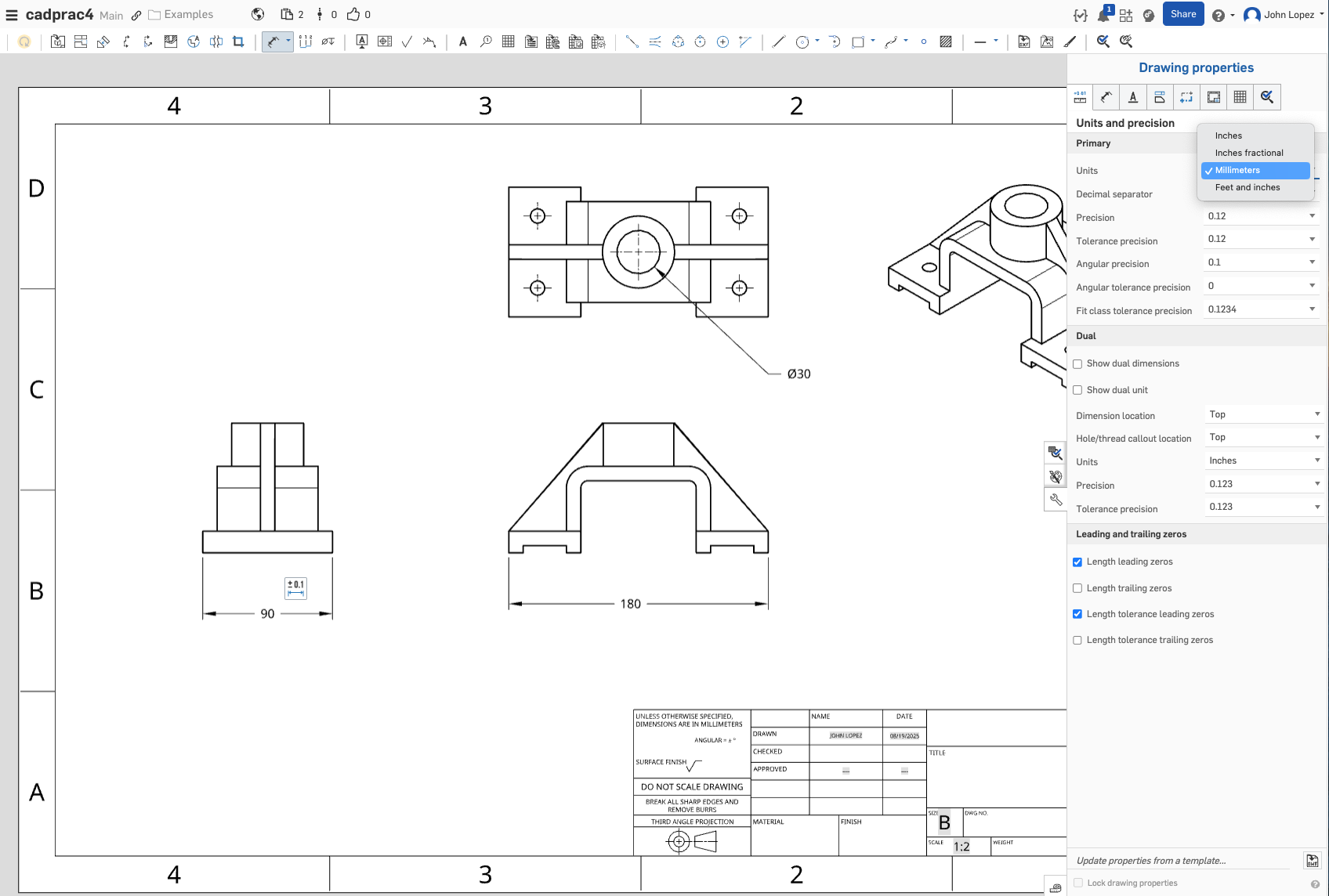1329x896 pixels.
Task: Uncheck Length leading zeros
Action: click(1077, 562)
